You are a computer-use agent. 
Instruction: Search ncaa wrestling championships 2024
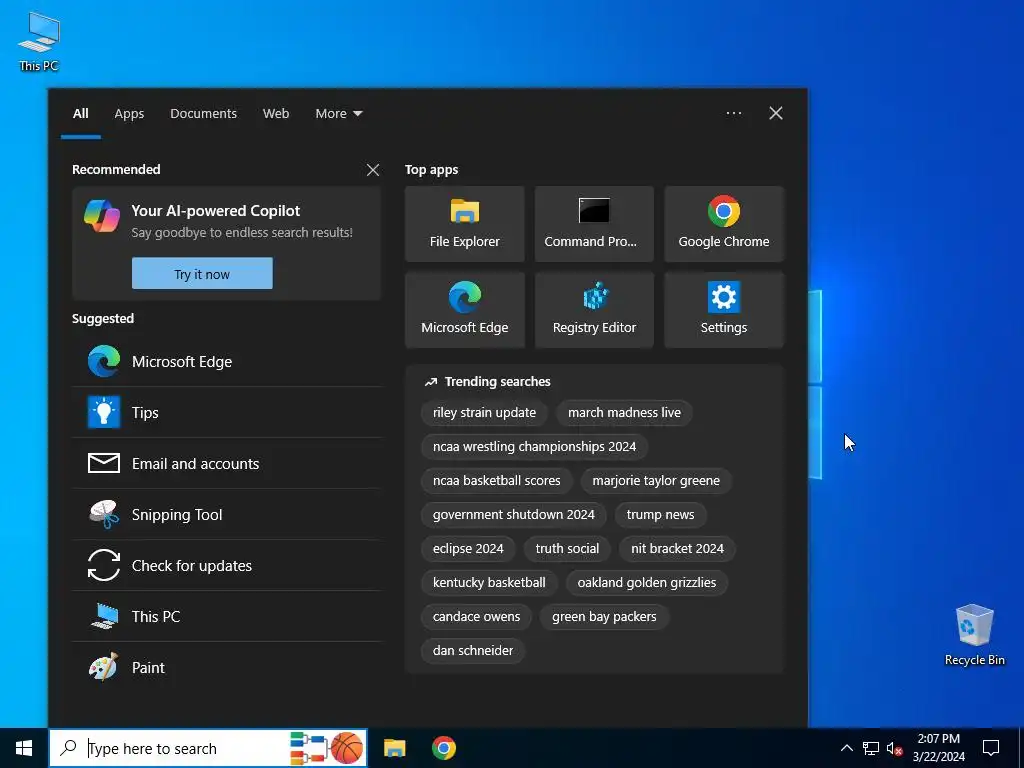[x=534, y=447]
